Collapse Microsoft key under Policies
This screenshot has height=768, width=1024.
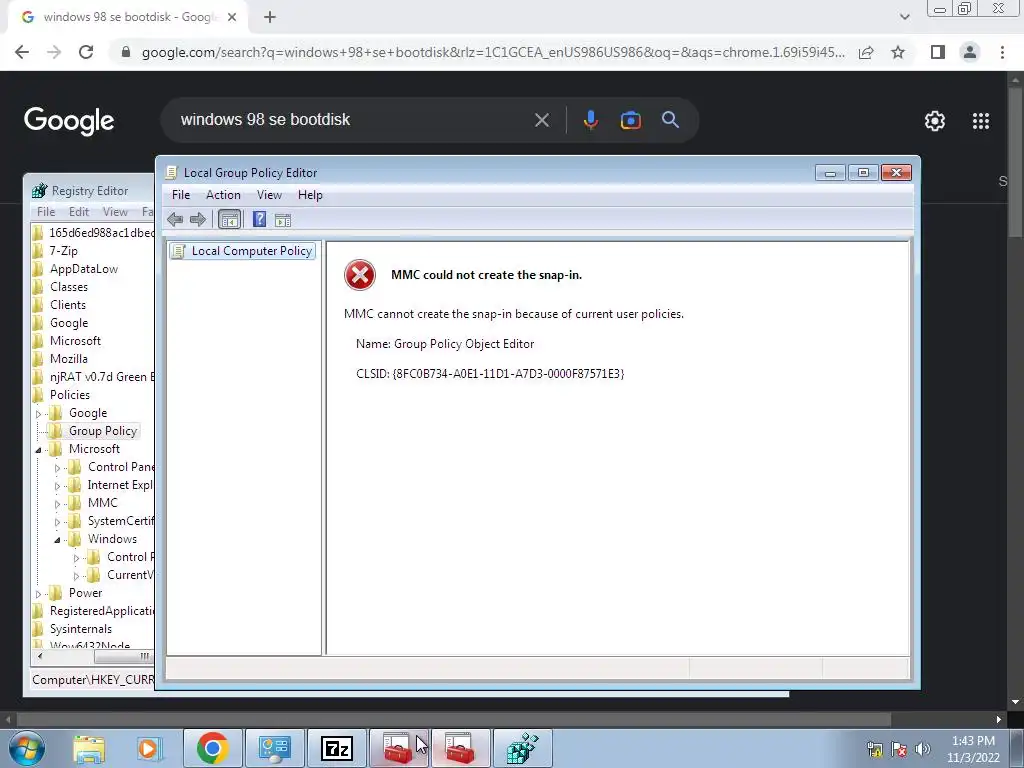coord(39,449)
